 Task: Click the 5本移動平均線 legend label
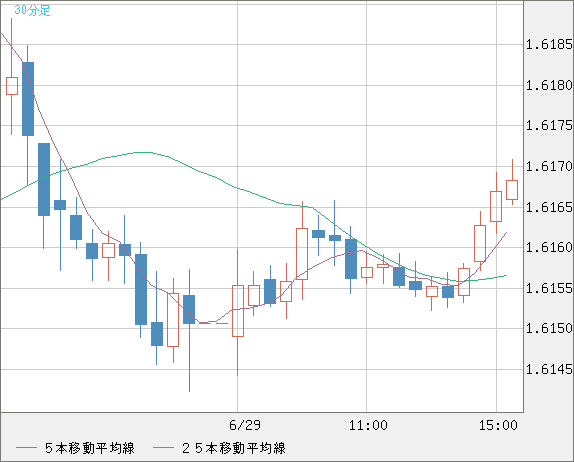pyautogui.click(x=90, y=448)
